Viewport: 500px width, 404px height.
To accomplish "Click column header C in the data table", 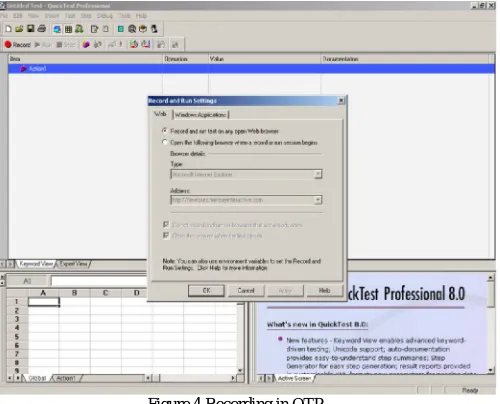I will tap(105, 293).
